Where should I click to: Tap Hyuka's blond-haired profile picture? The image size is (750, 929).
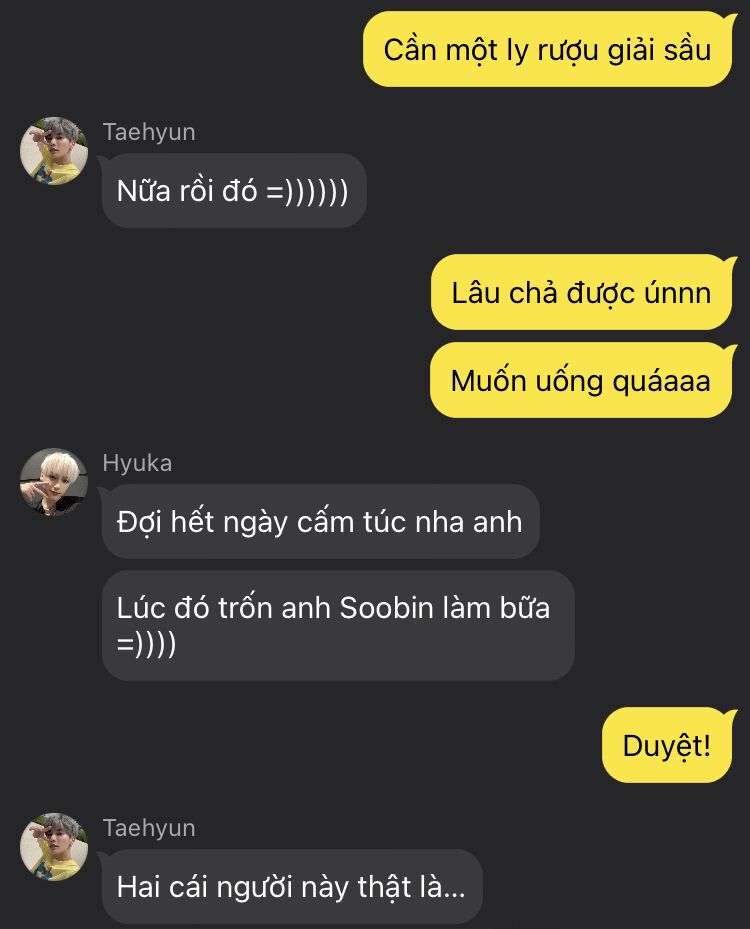pyautogui.click(x=54, y=482)
